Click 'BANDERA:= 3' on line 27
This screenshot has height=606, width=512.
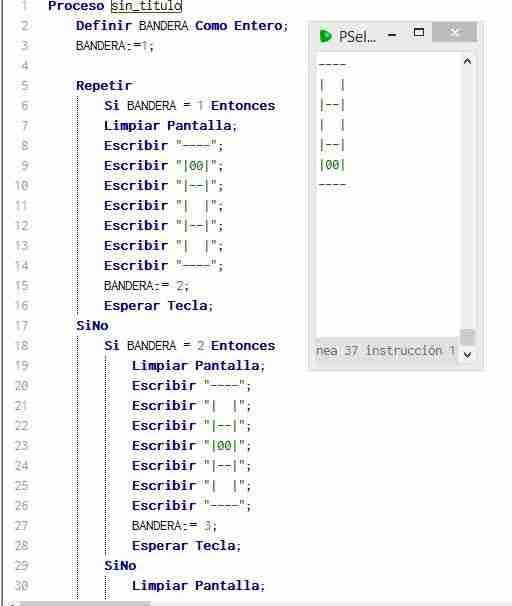coord(172,526)
